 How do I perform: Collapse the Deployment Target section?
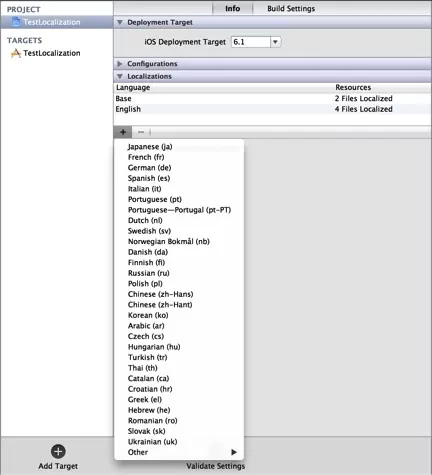[x=120, y=22]
